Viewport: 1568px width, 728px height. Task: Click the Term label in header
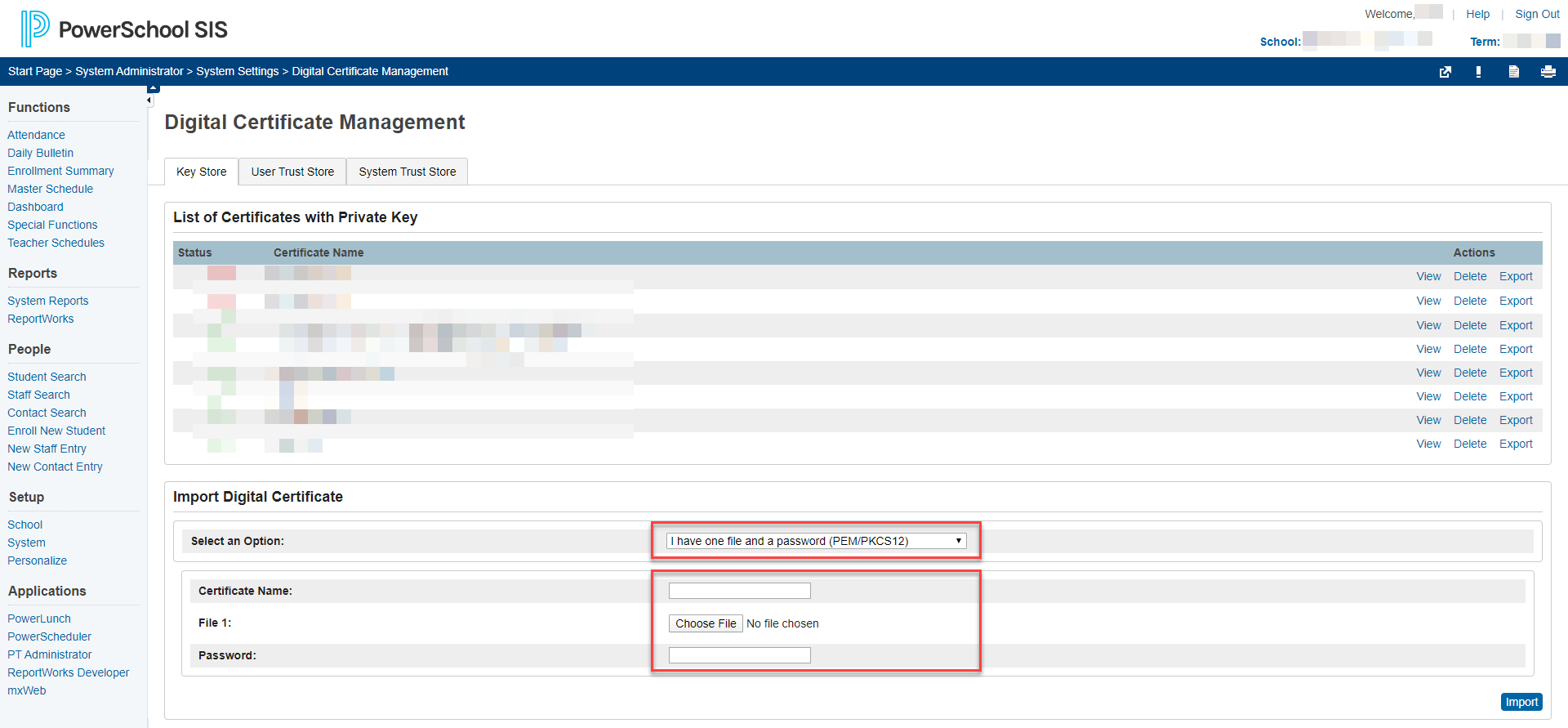(1485, 42)
